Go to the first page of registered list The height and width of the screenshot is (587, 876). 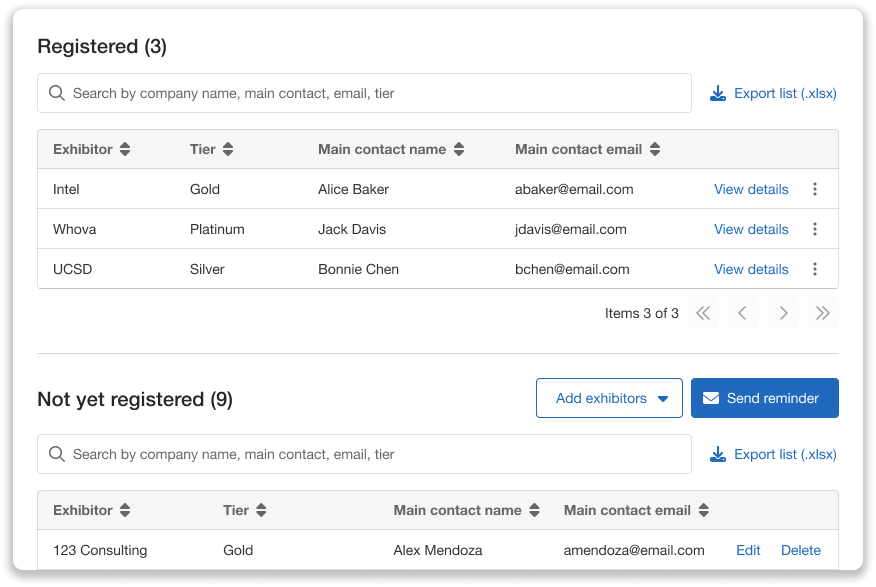[x=703, y=313]
